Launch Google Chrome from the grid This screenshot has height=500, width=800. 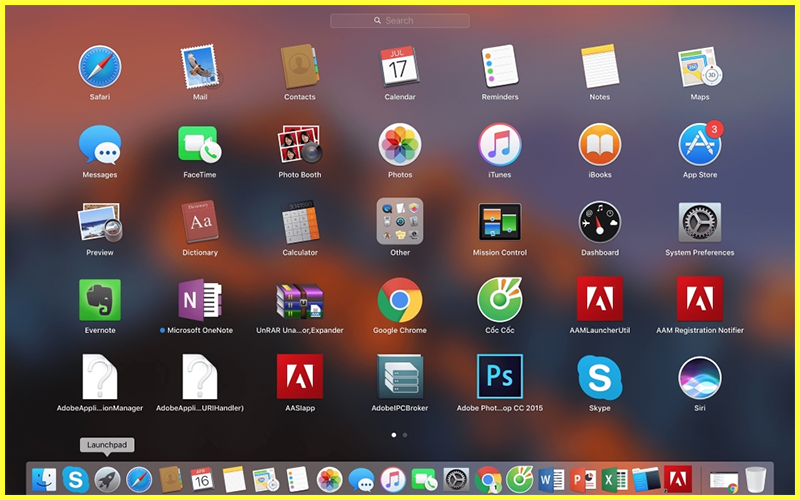pos(400,300)
